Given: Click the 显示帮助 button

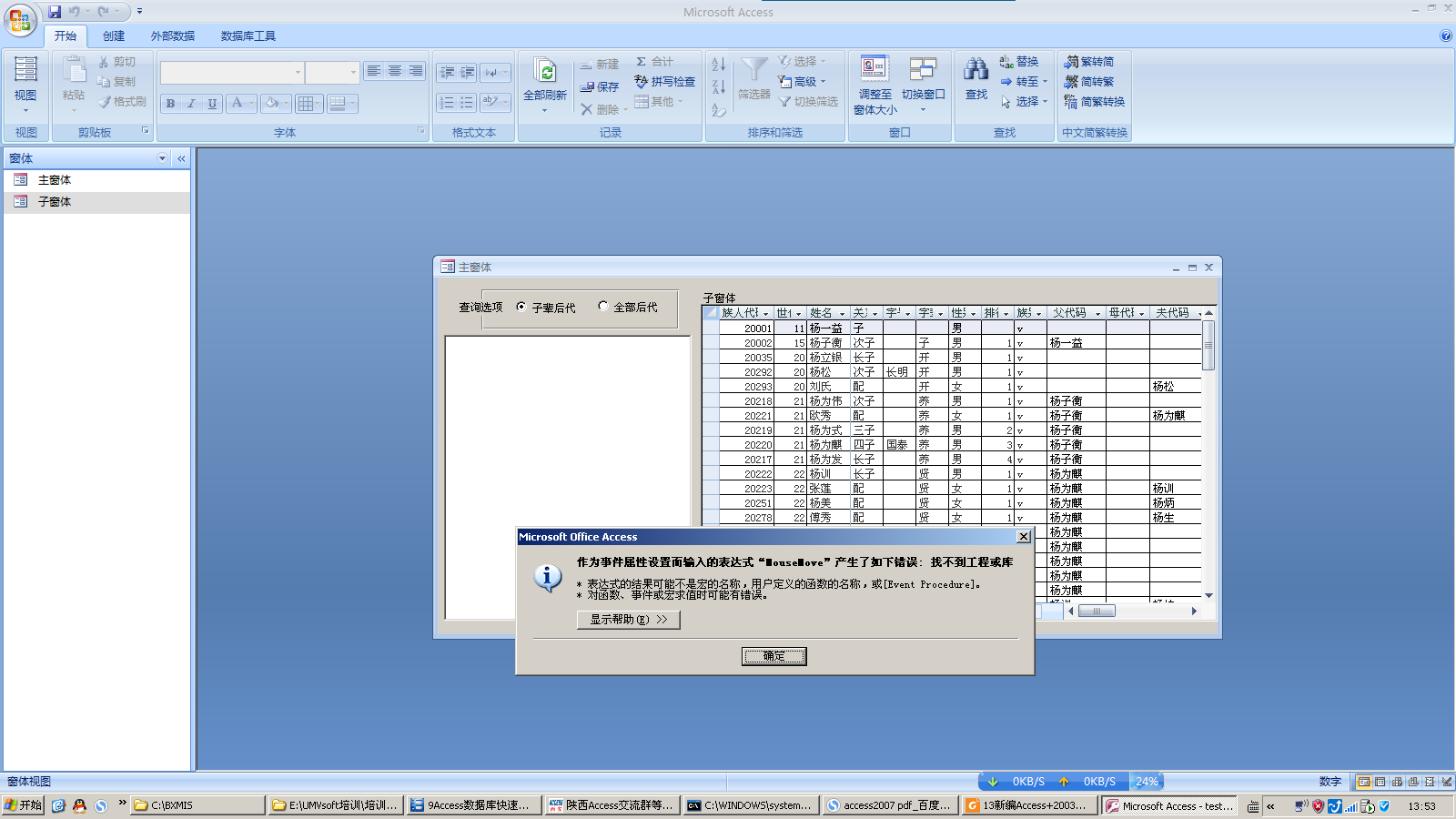Looking at the screenshot, I should 629,620.
